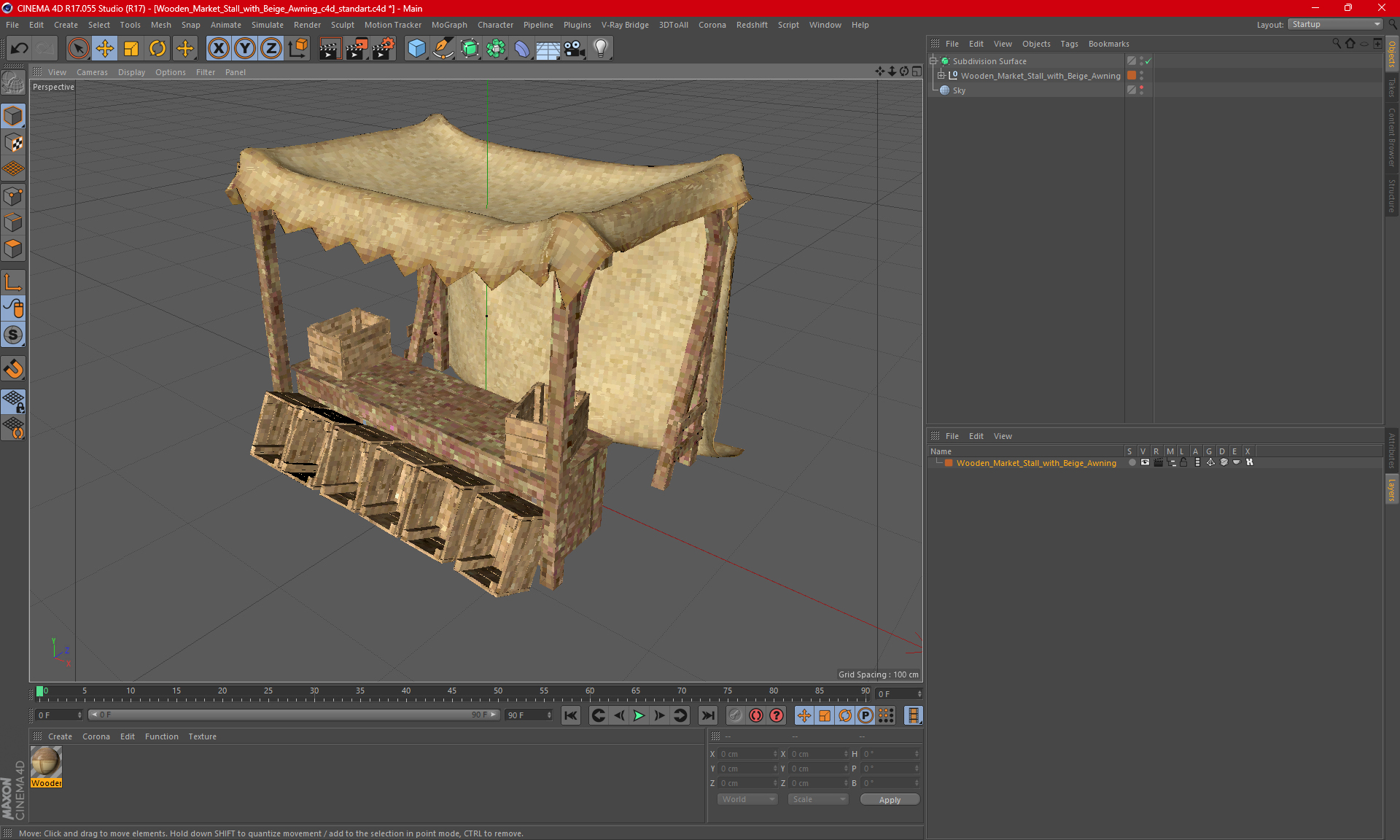The width and height of the screenshot is (1400, 840).
Task: Add a Camera object icon
Action: 575,49
